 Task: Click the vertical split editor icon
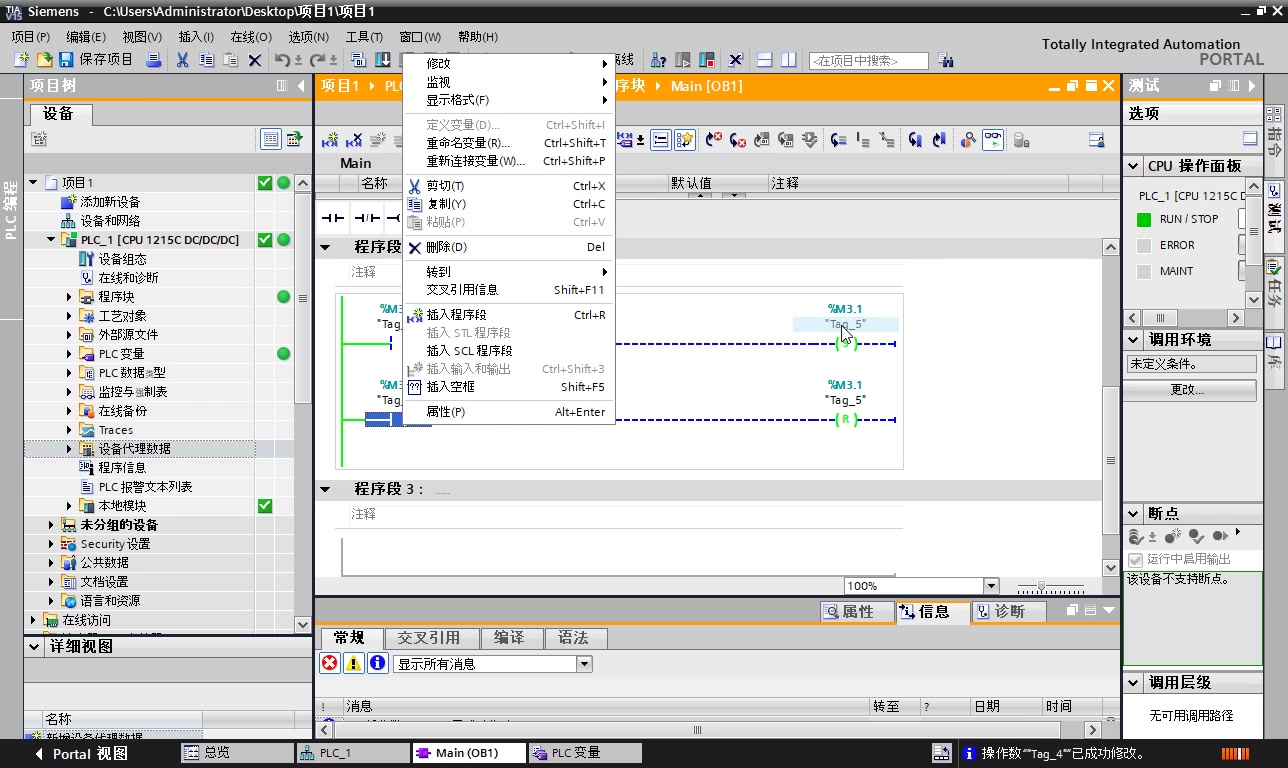(x=788, y=60)
